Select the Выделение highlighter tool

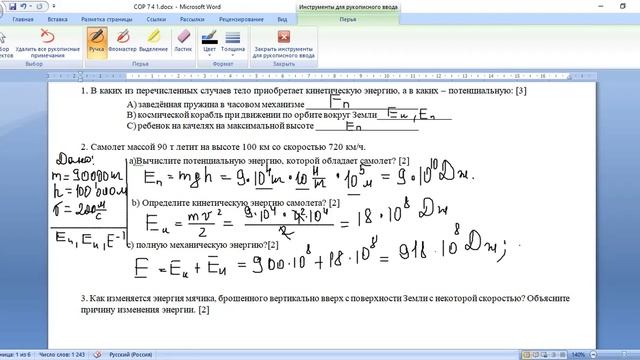153,41
